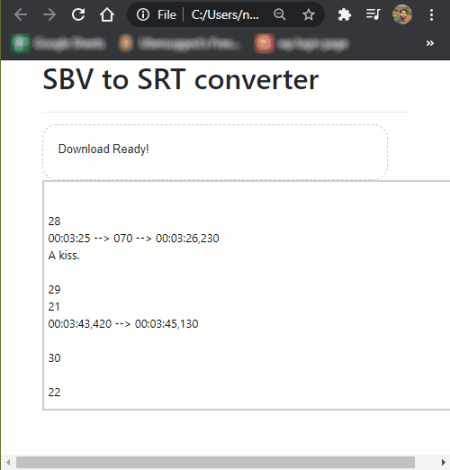Reload the page with the refresh icon

click(x=78, y=15)
